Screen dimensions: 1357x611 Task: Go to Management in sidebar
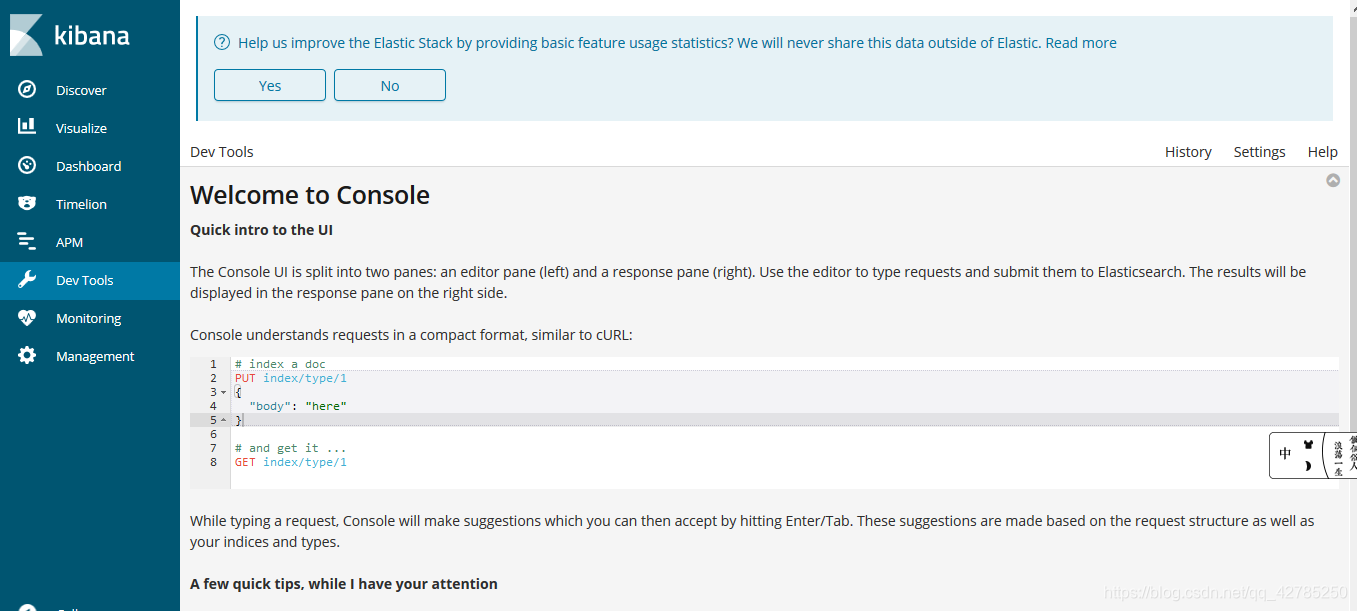pos(95,356)
